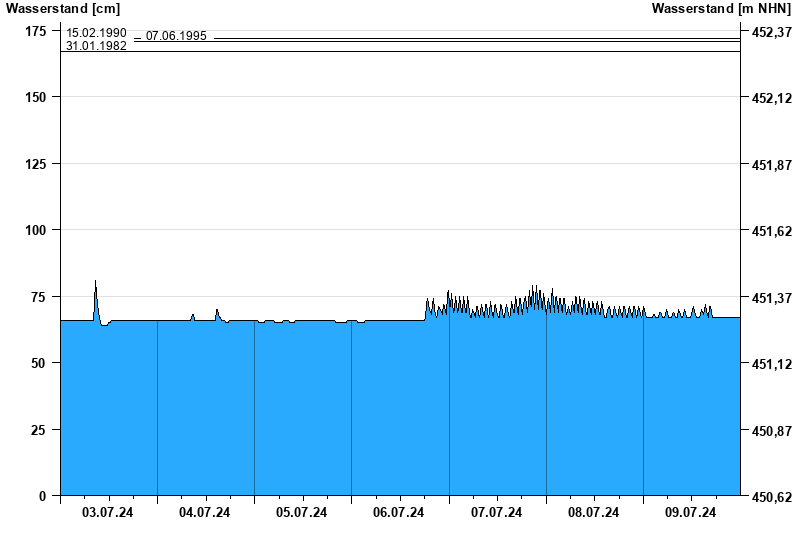Click the 450,62 value on right axis
The height and width of the screenshot is (550, 800).
(771, 497)
